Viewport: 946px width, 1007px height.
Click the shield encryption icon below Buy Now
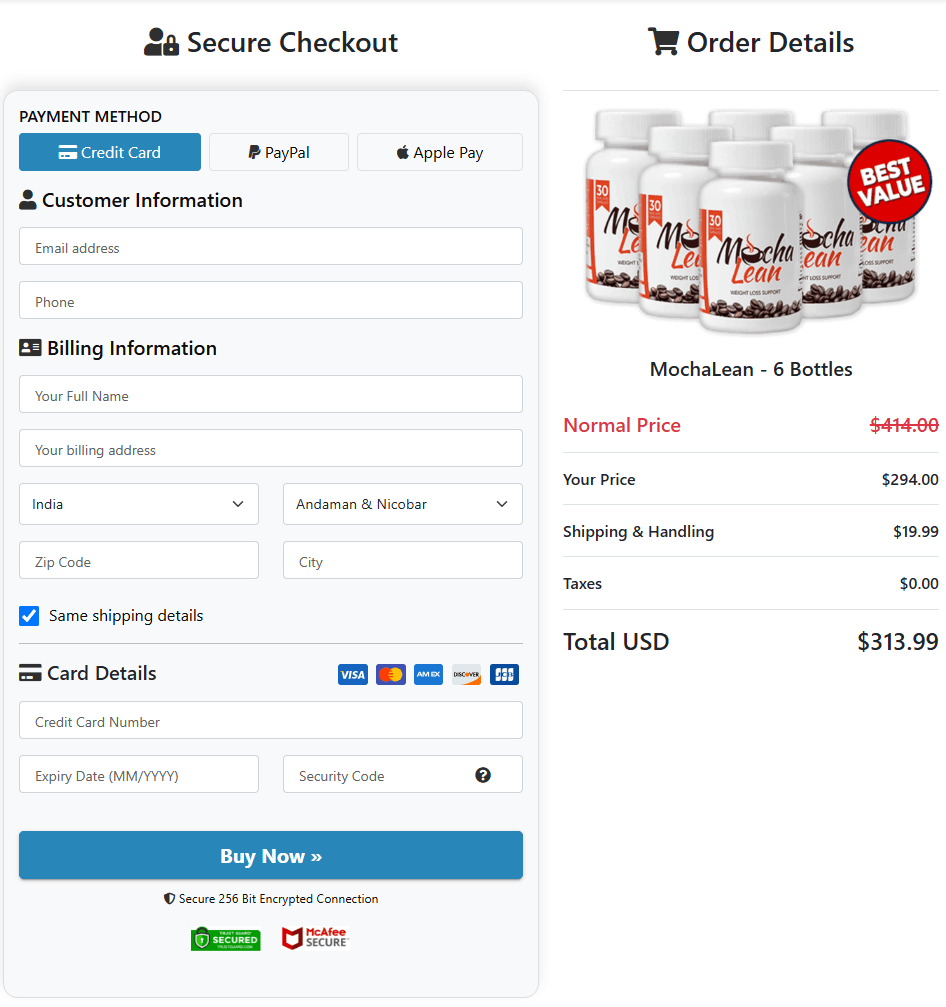click(168, 899)
